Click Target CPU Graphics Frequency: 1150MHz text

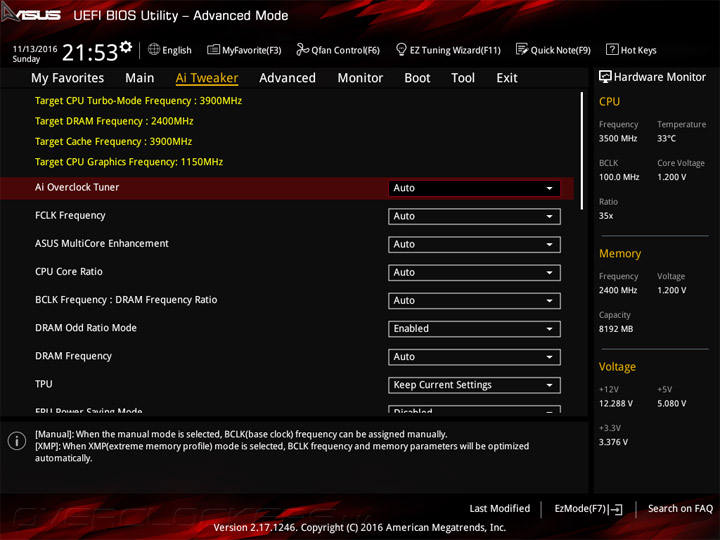(x=129, y=162)
